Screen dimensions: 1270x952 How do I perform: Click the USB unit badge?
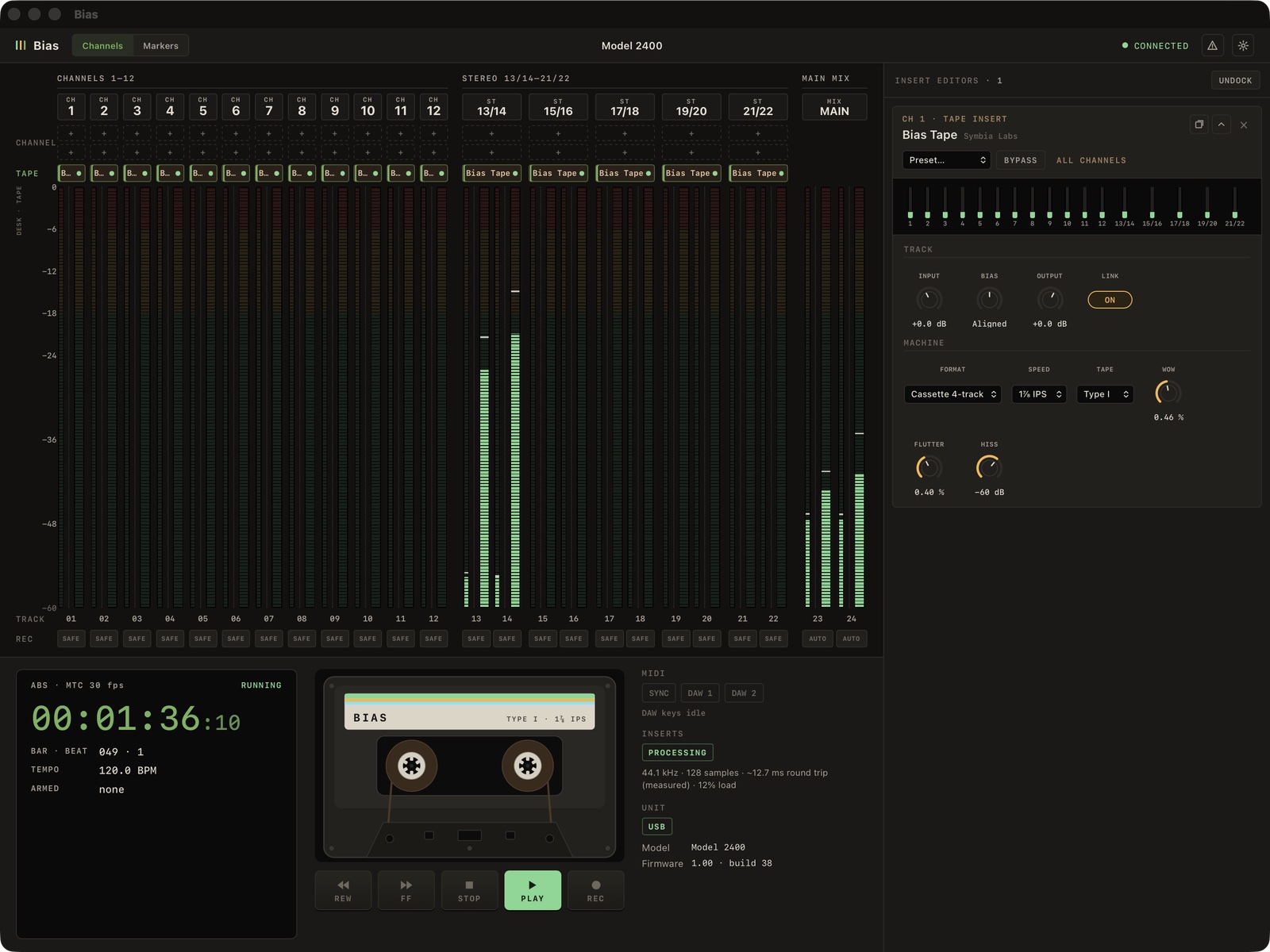[x=656, y=827]
